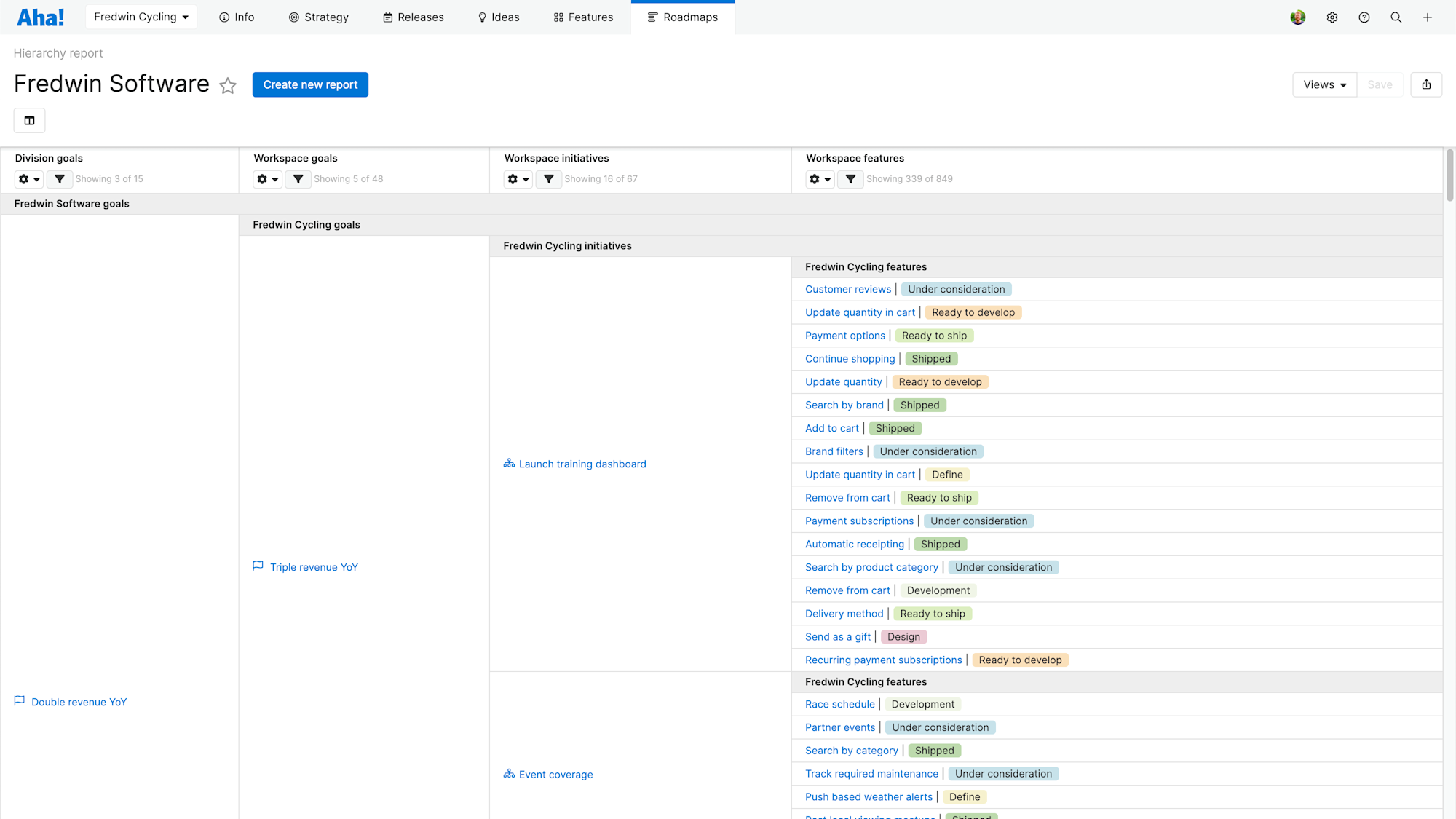Open settings via the gear icon in header

[x=1332, y=17]
